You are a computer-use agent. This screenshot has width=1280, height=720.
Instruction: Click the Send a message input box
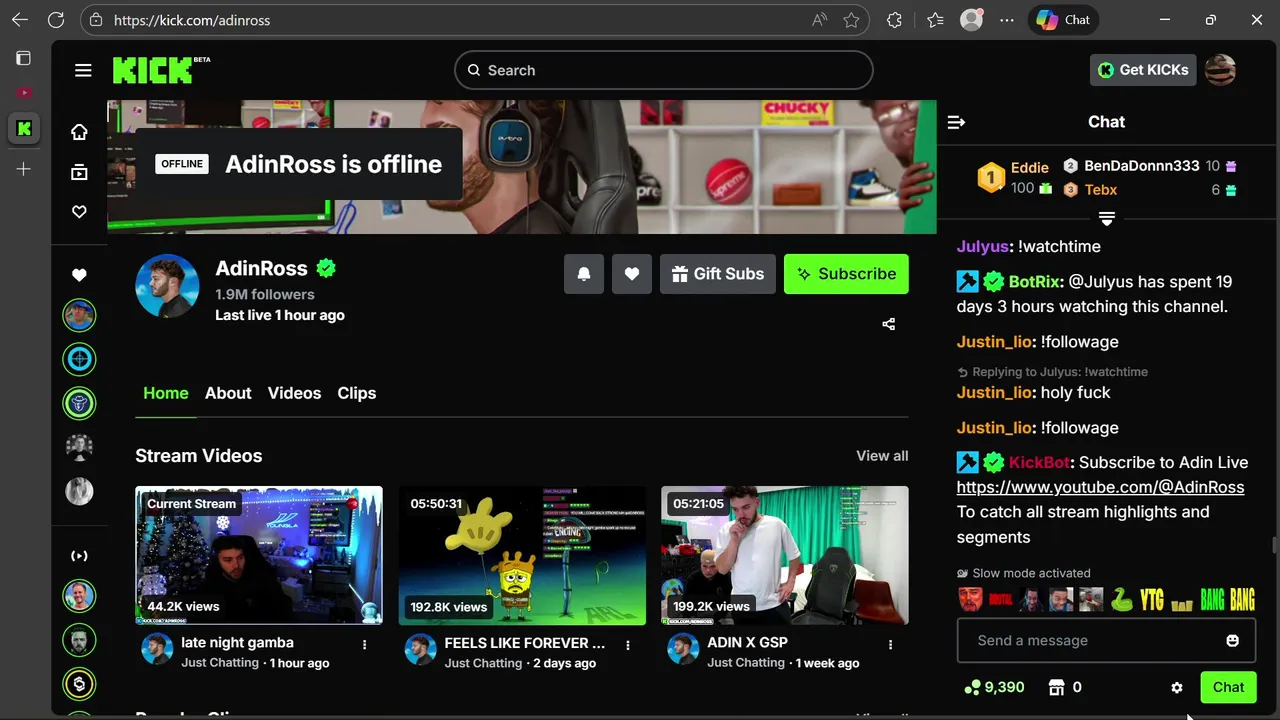point(1106,640)
